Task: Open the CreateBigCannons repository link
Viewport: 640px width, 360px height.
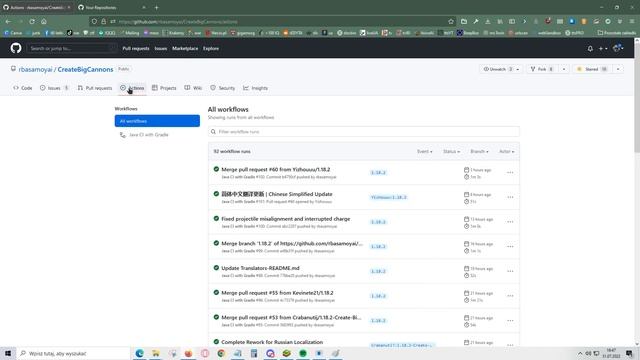Action: click(85, 69)
